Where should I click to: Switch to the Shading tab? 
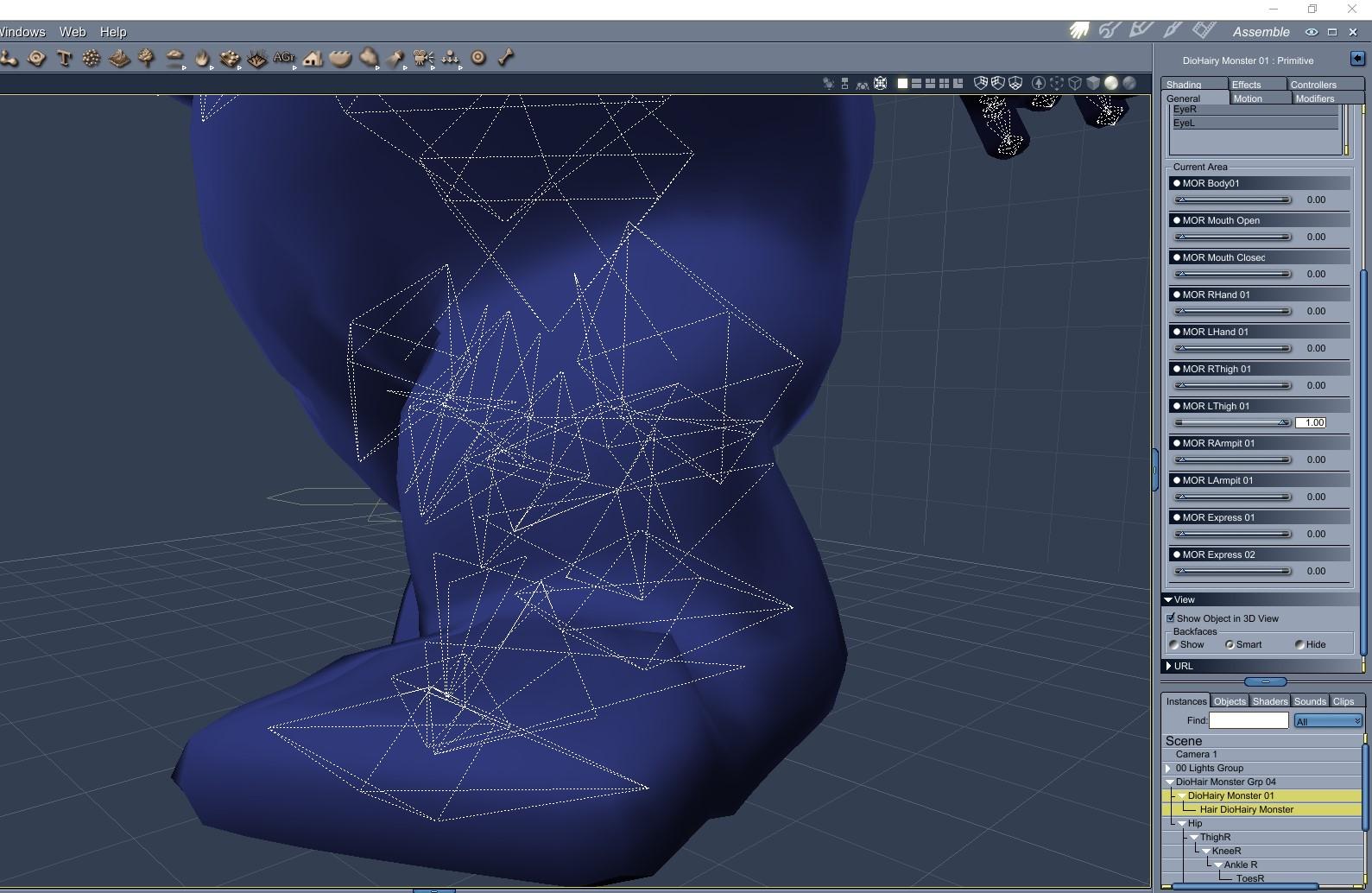point(1194,84)
